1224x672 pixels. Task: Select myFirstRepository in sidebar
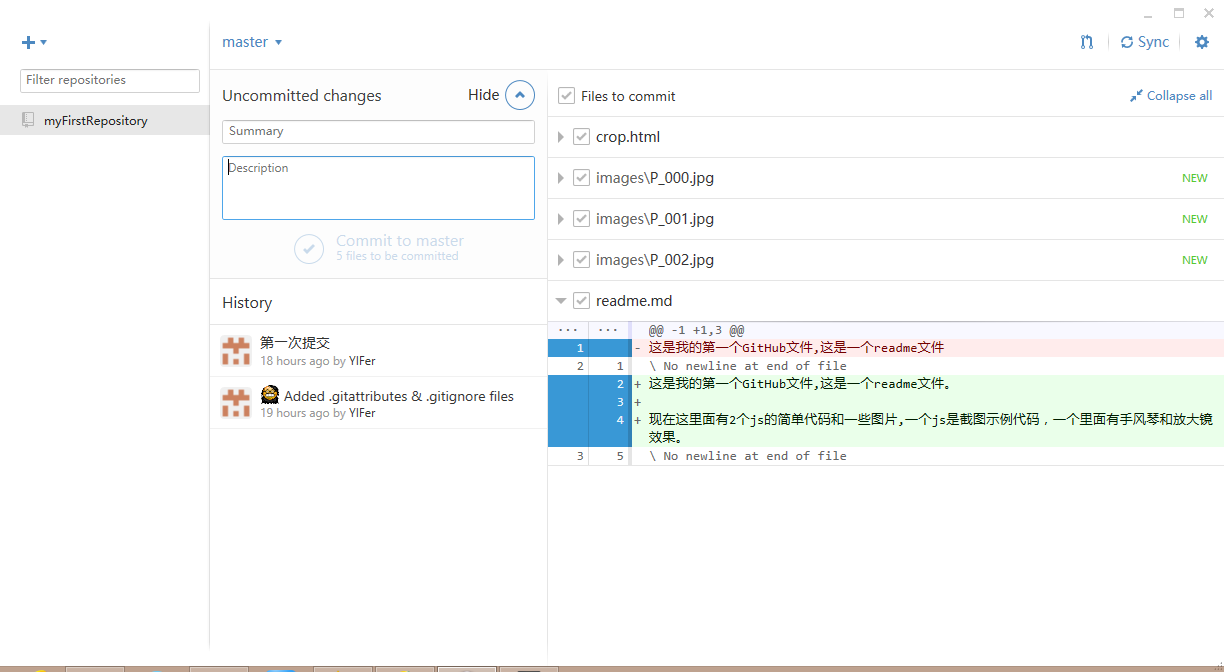(x=105, y=120)
